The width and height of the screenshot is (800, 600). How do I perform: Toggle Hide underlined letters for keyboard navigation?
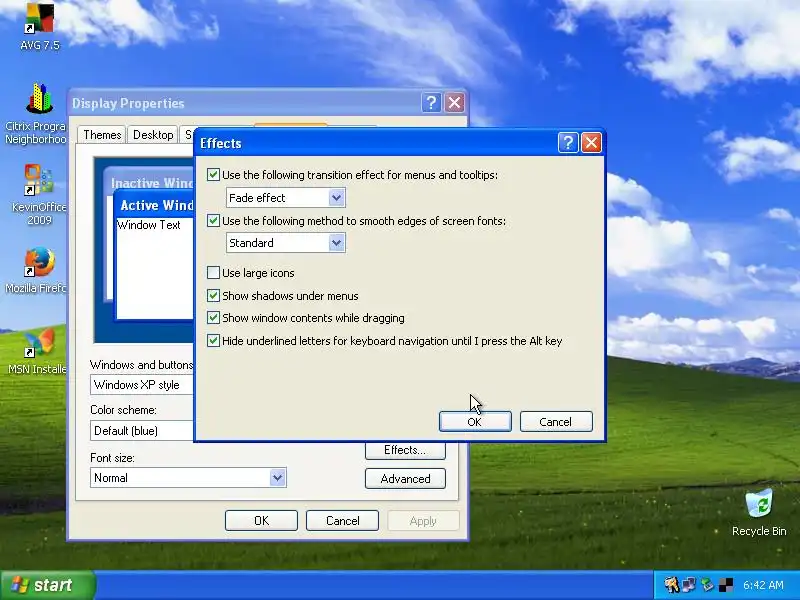[213, 341]
